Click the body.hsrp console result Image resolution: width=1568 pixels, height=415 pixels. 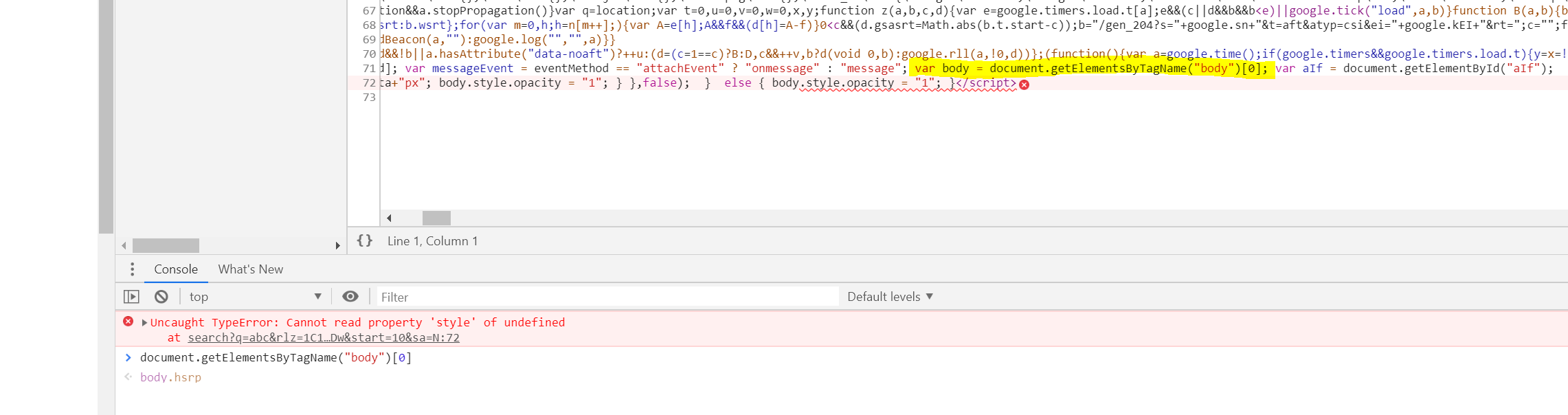(170, 377)
